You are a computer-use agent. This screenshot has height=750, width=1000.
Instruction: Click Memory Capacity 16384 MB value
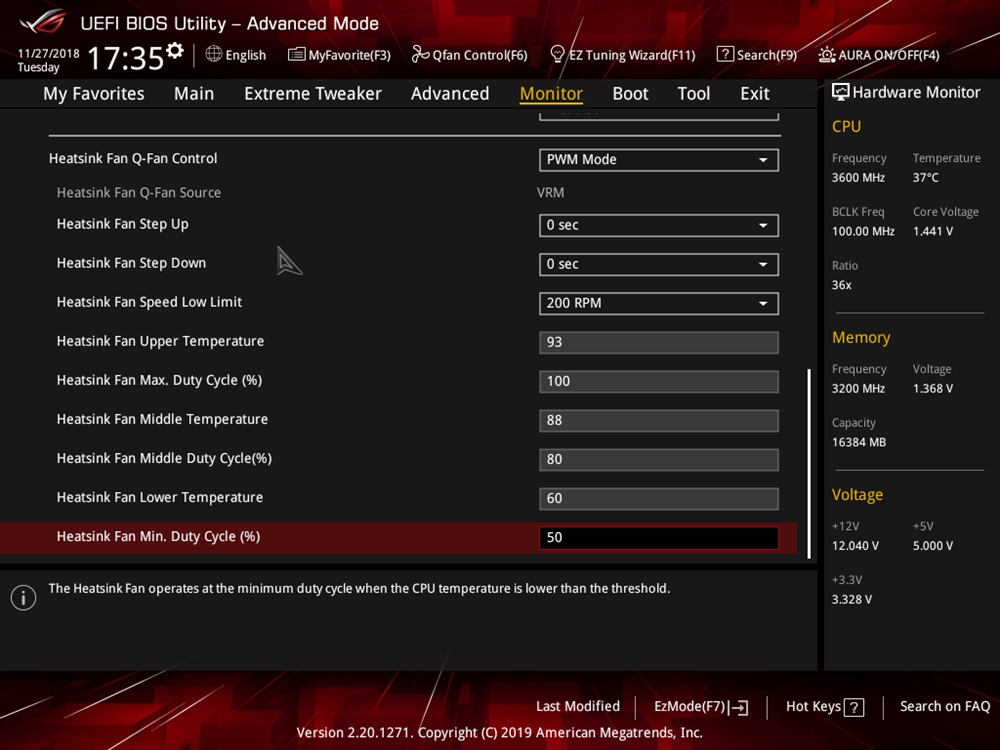click(858, 442)
